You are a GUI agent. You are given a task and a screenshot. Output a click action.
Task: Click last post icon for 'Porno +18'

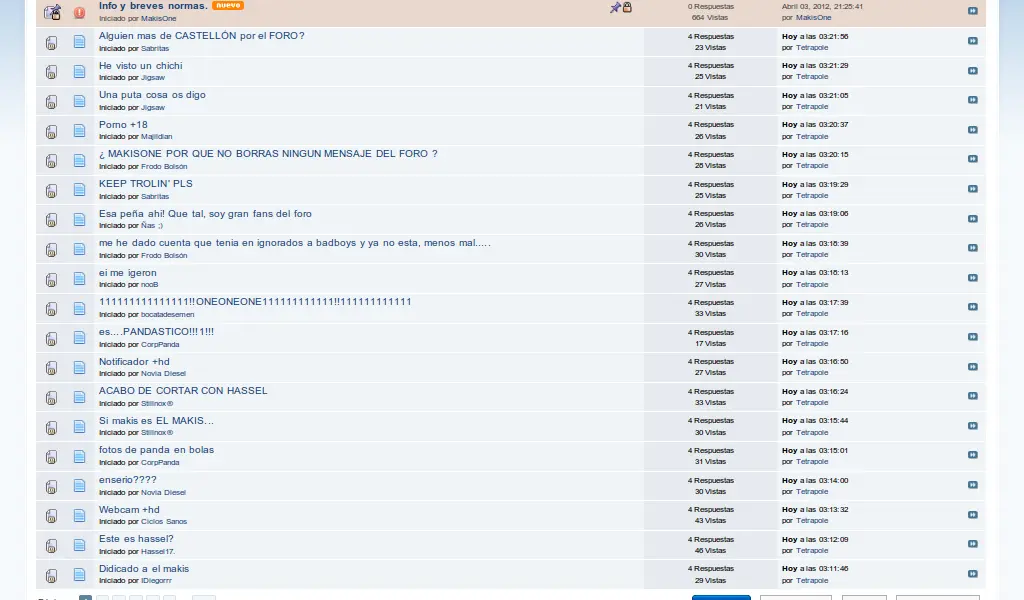click(x=972, y=130)
